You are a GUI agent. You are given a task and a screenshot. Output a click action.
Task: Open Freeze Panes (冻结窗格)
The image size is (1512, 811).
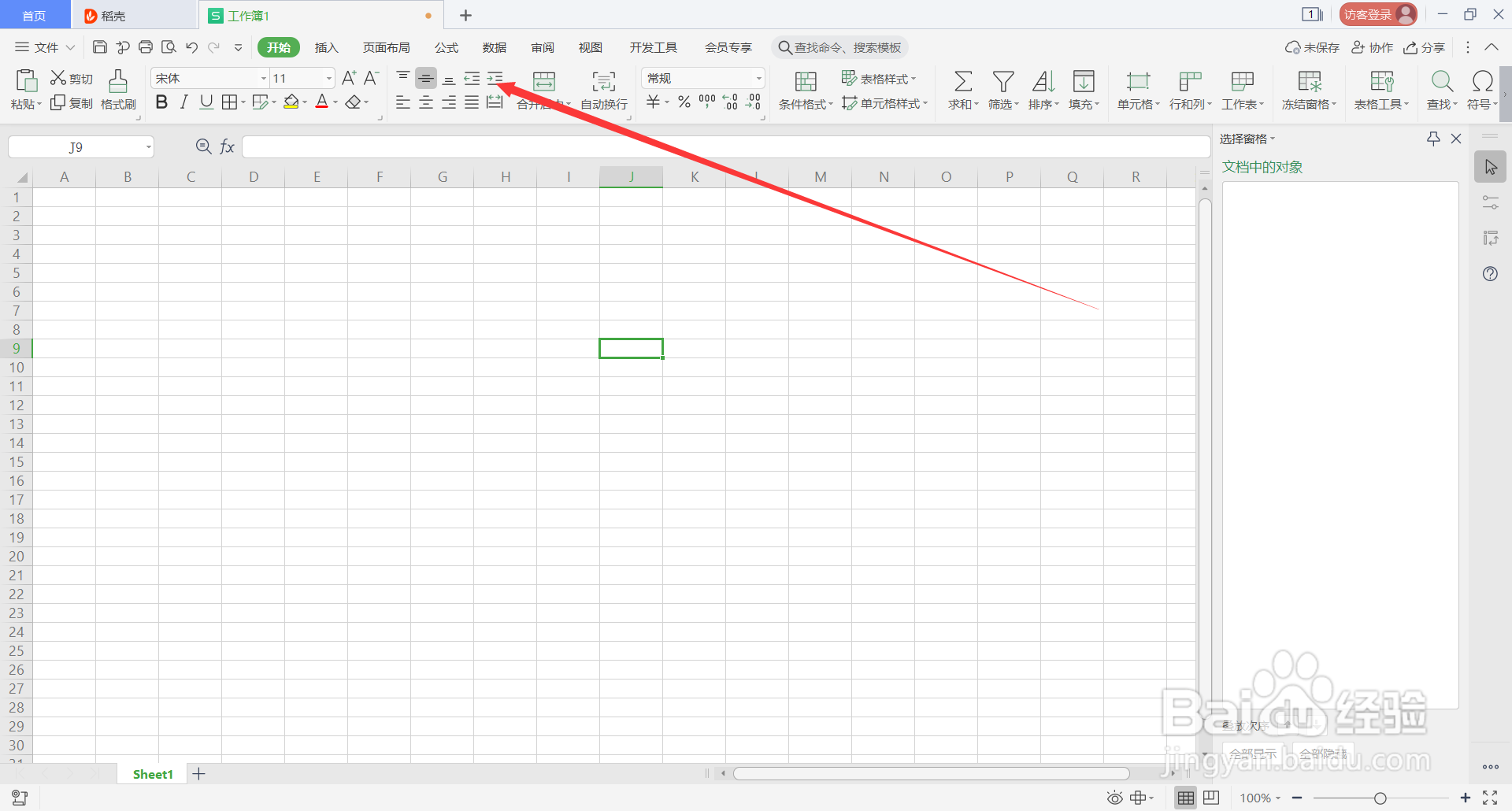[1309, 90]
